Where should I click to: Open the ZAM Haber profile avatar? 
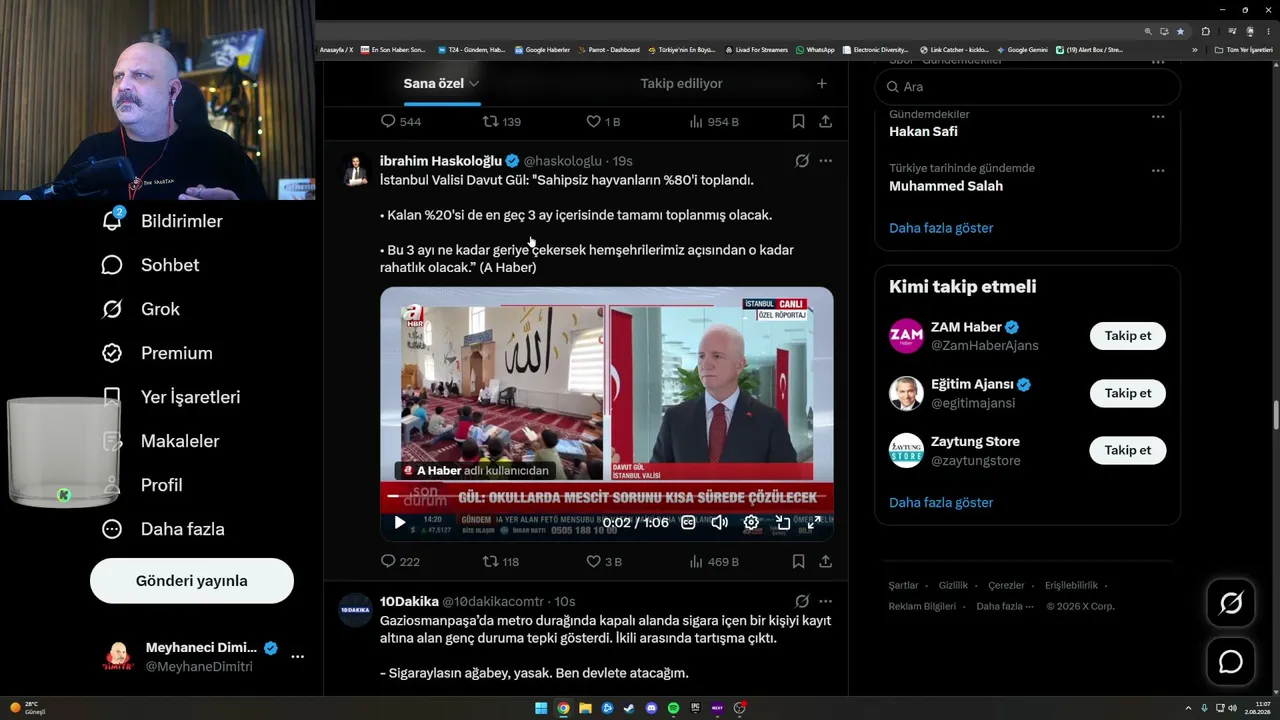point(906,336)
